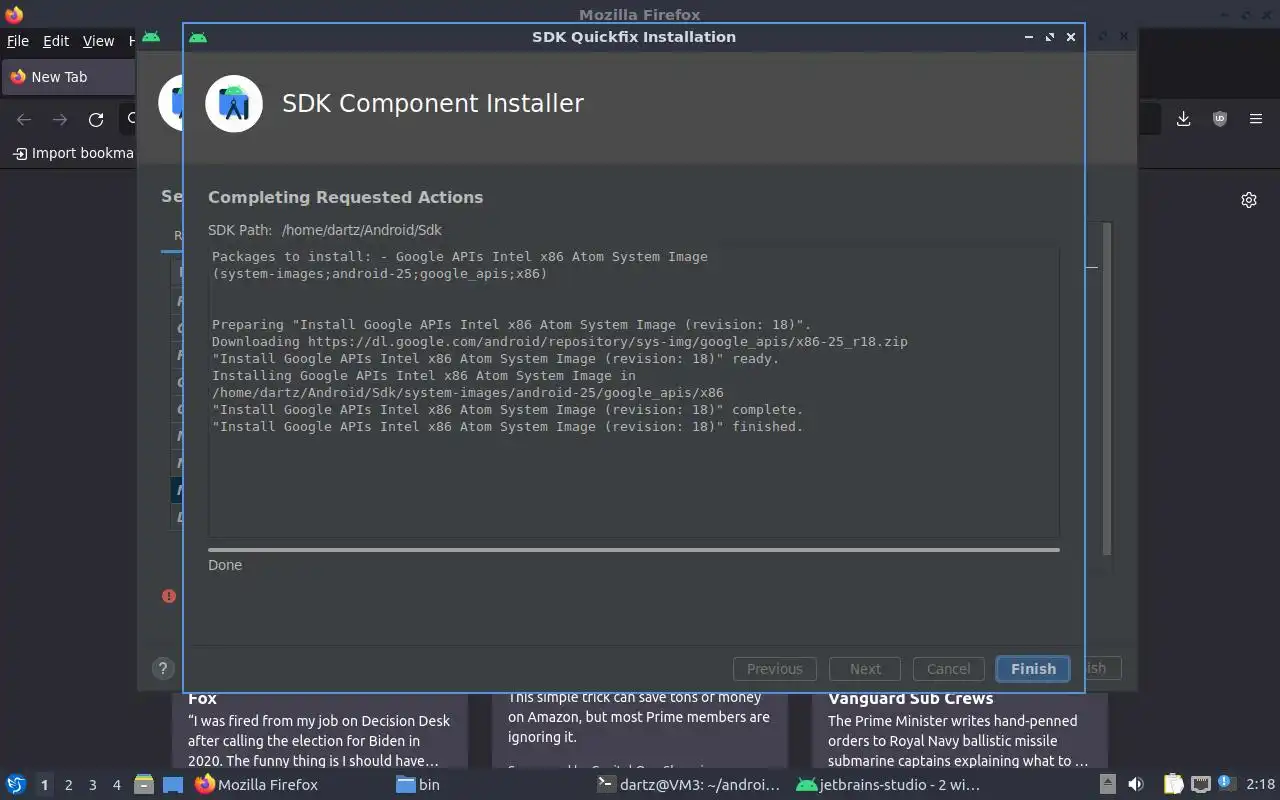This screenshot has height=800, width=1280.
Task: Click the disabled Previous button
Action: coord(775,669)
